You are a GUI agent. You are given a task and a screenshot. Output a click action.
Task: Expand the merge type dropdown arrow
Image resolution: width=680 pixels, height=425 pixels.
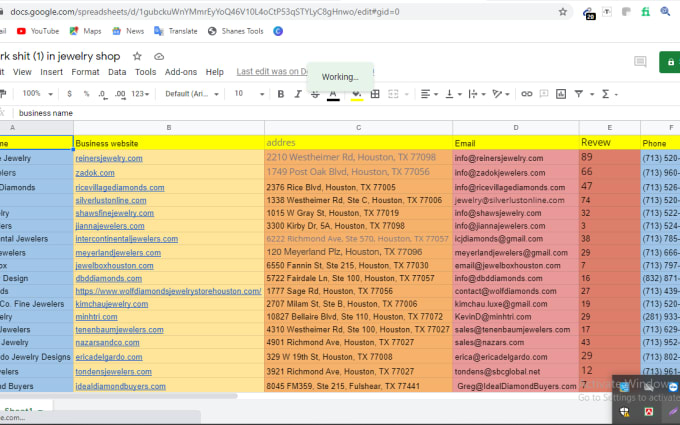[406, 95]
